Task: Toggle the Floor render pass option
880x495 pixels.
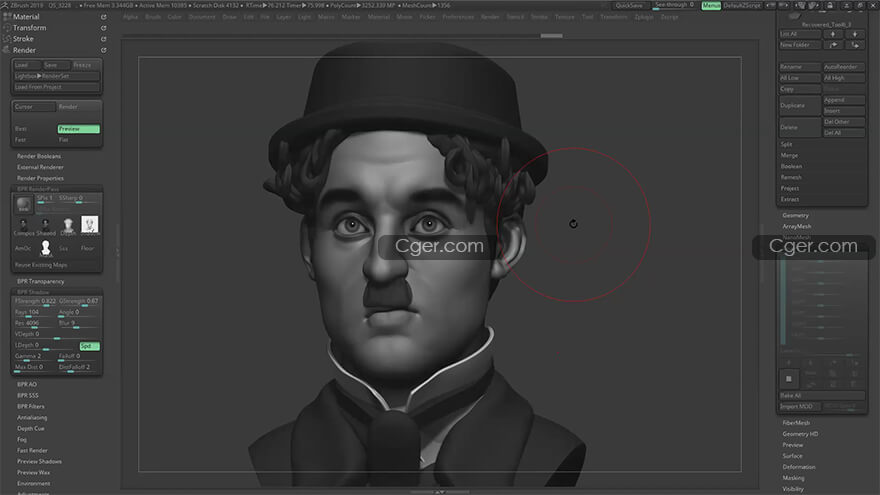Action: tap(88, 248)
